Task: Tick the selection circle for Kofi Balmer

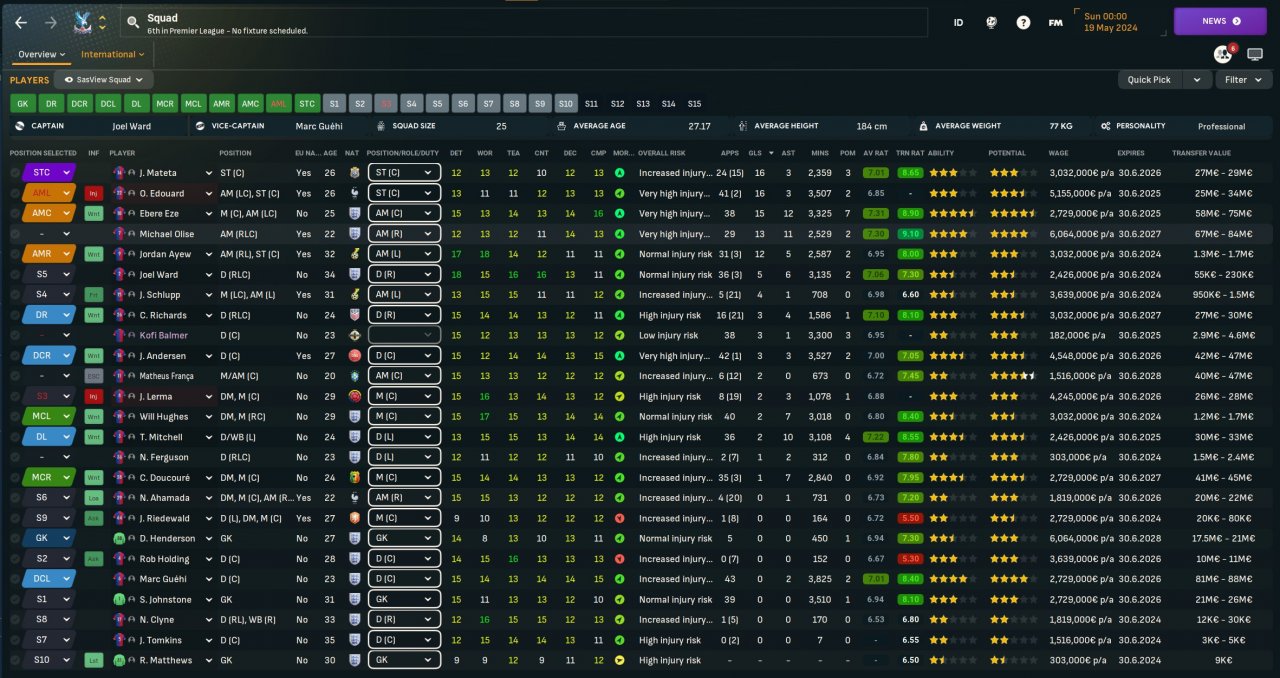Action: (x=15, y=335)
